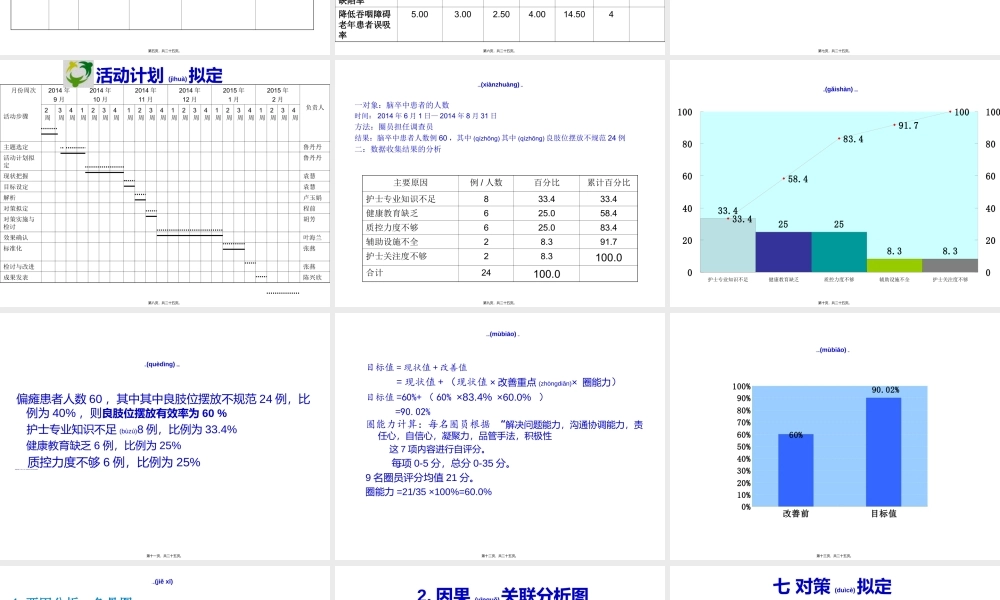Select the 辅助设施不全 table row label
The image size is (1000, 600).
[392, 242]
